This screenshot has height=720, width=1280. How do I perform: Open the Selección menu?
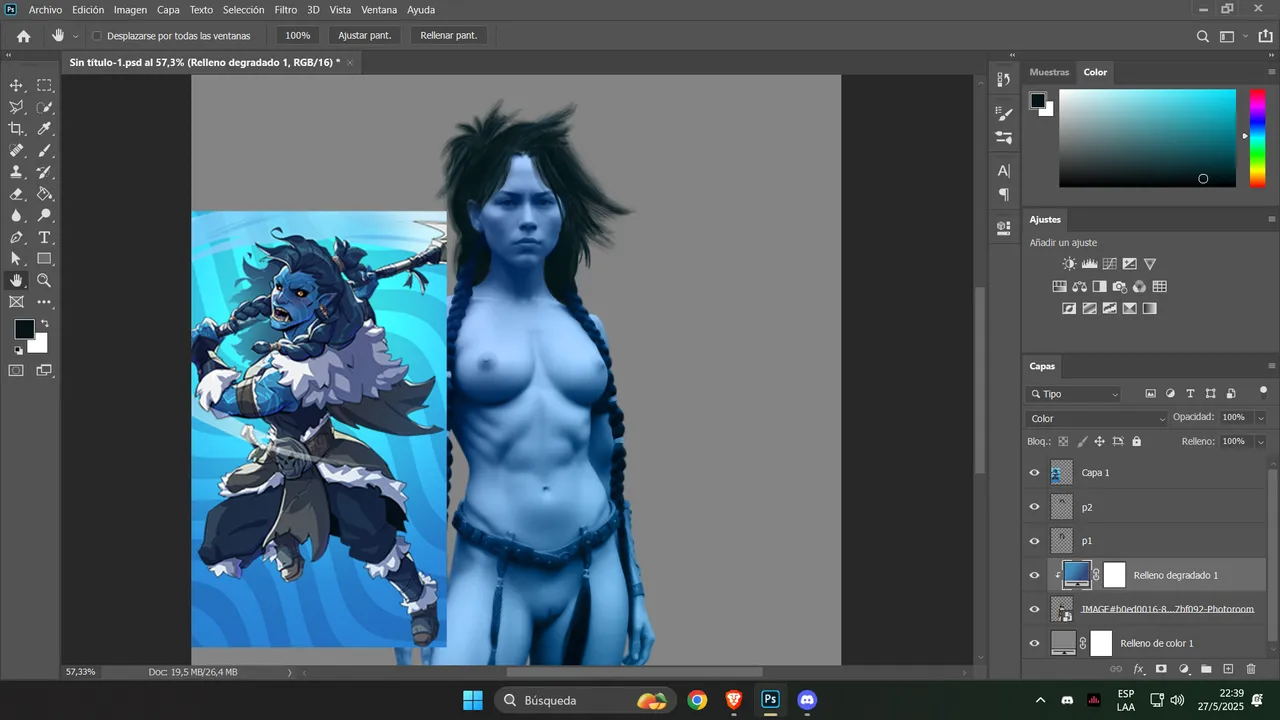point(243,10)
